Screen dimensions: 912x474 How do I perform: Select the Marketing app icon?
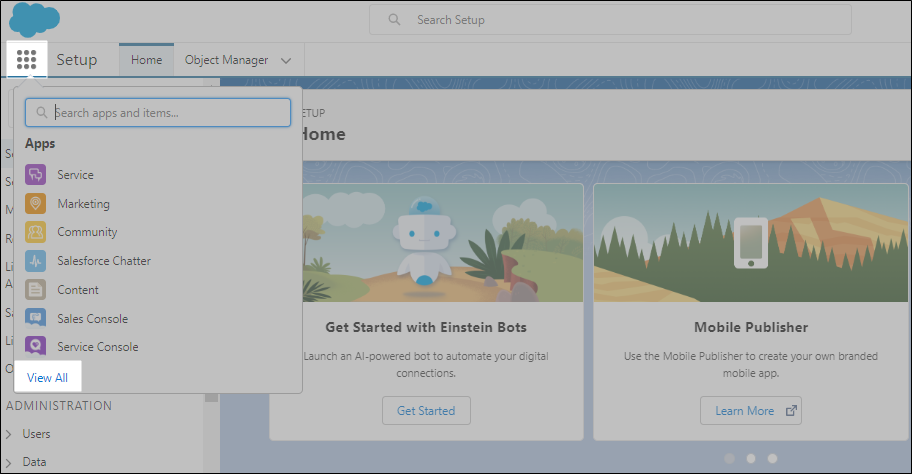36,204
